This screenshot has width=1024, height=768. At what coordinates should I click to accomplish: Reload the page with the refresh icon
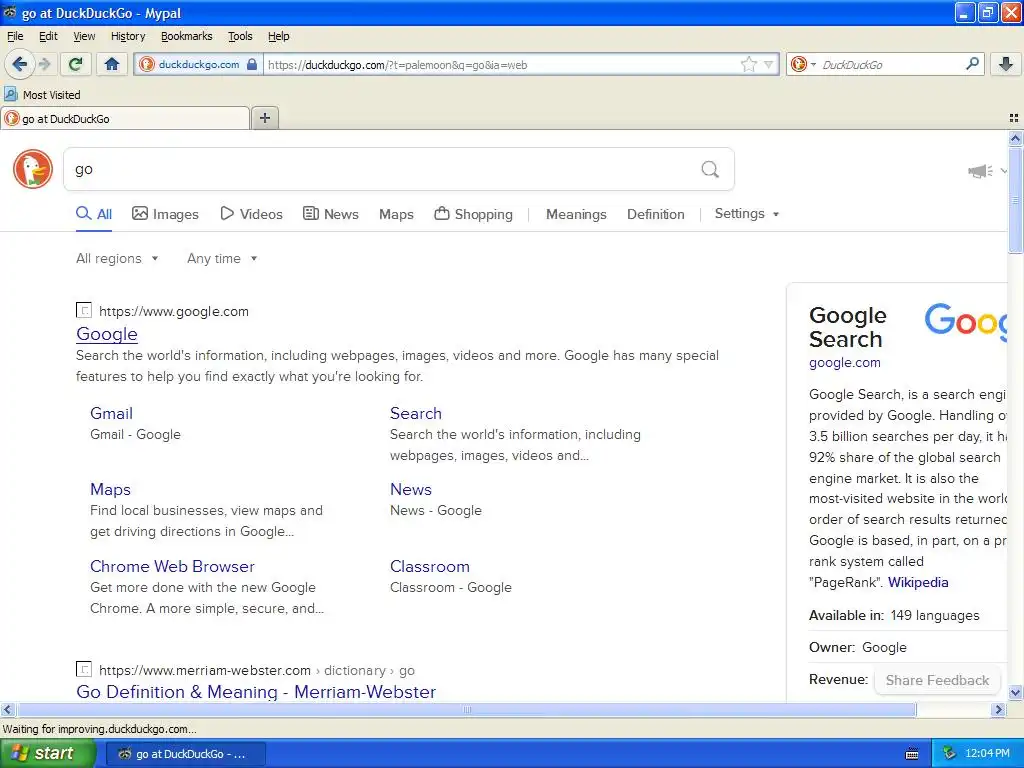point(76,64)
